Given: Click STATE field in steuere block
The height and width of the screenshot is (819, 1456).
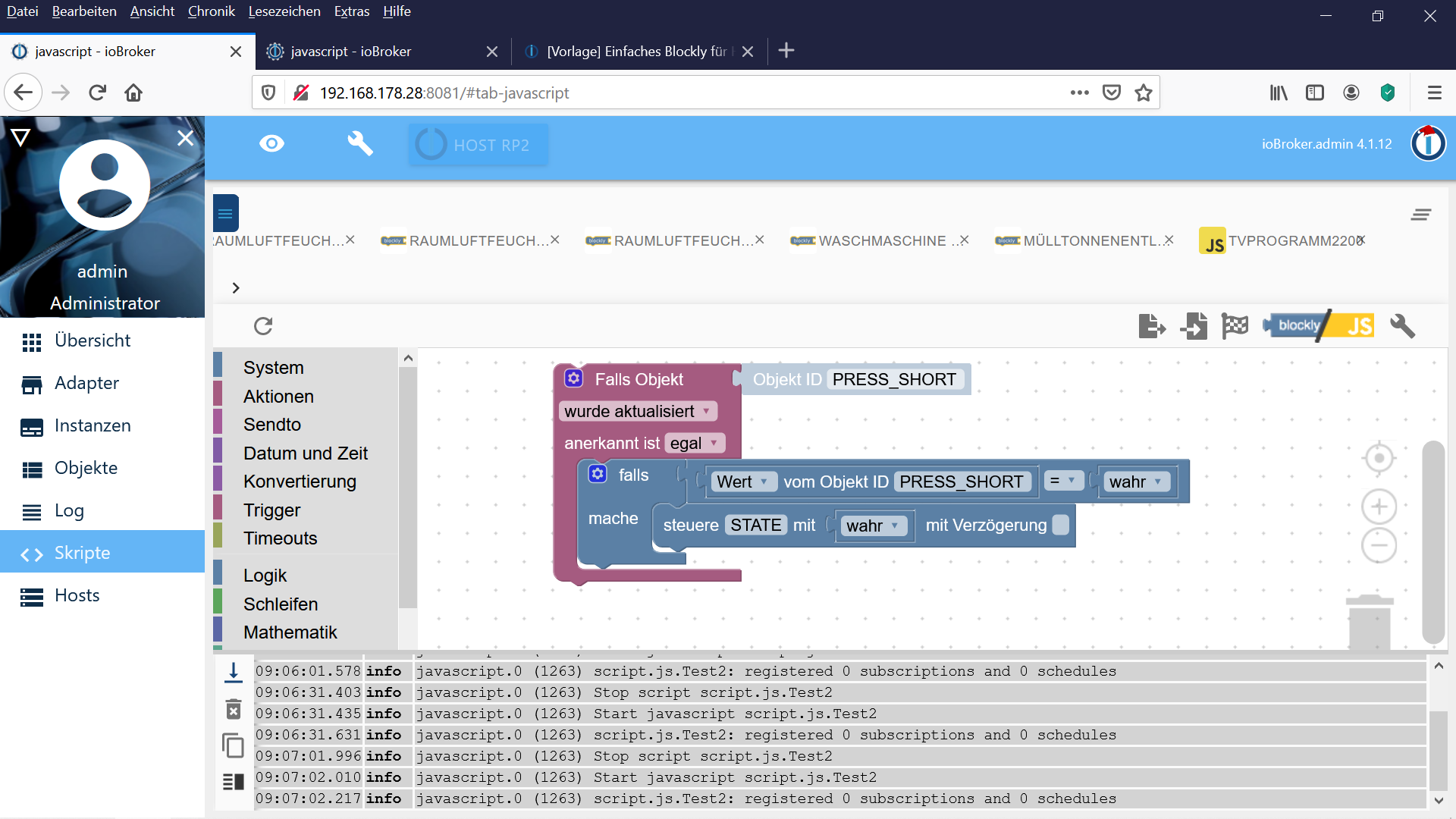Looking at the screenshot, I should pos(755,526).
